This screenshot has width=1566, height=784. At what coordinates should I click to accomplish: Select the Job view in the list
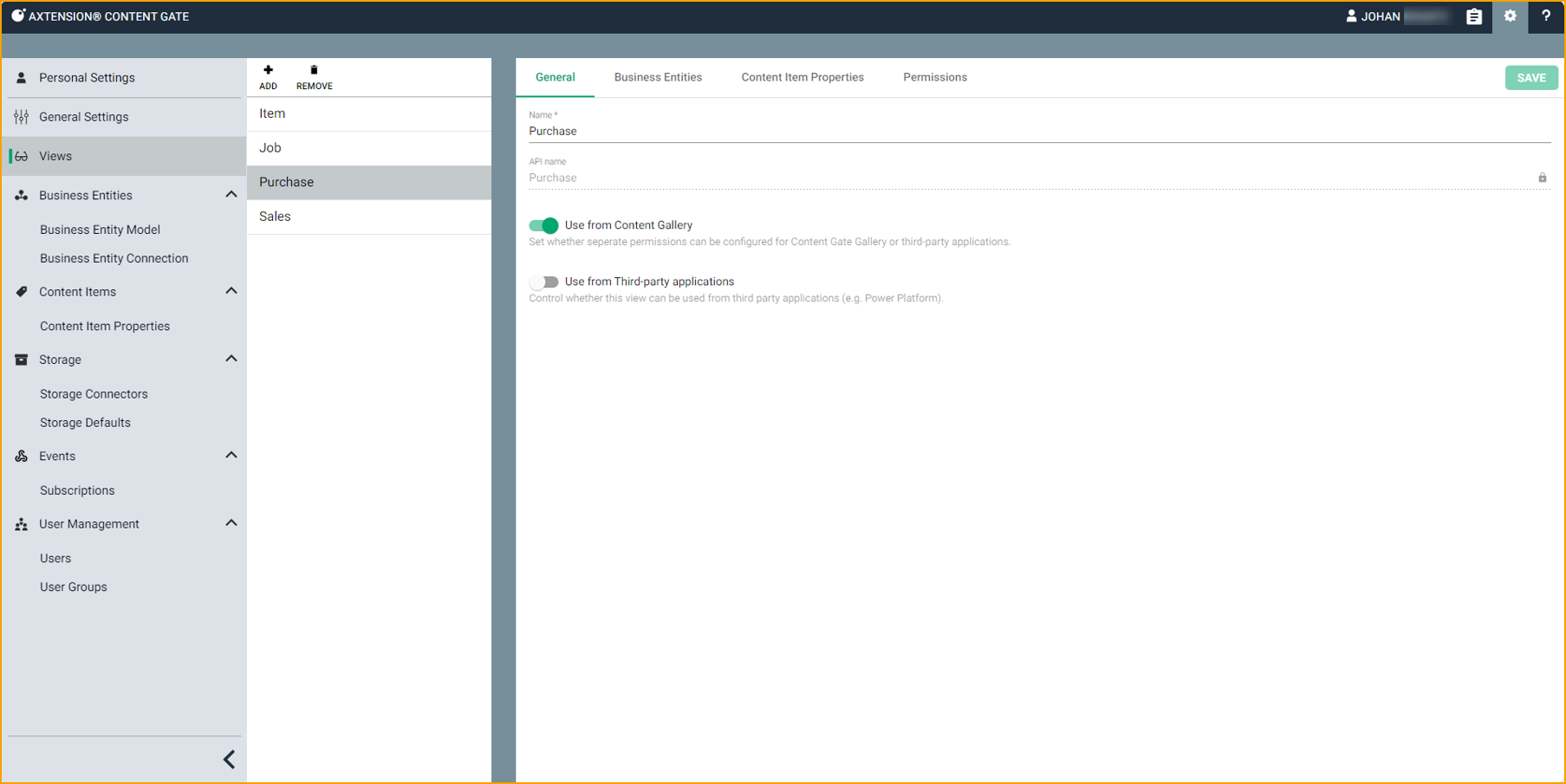point(369,148)
